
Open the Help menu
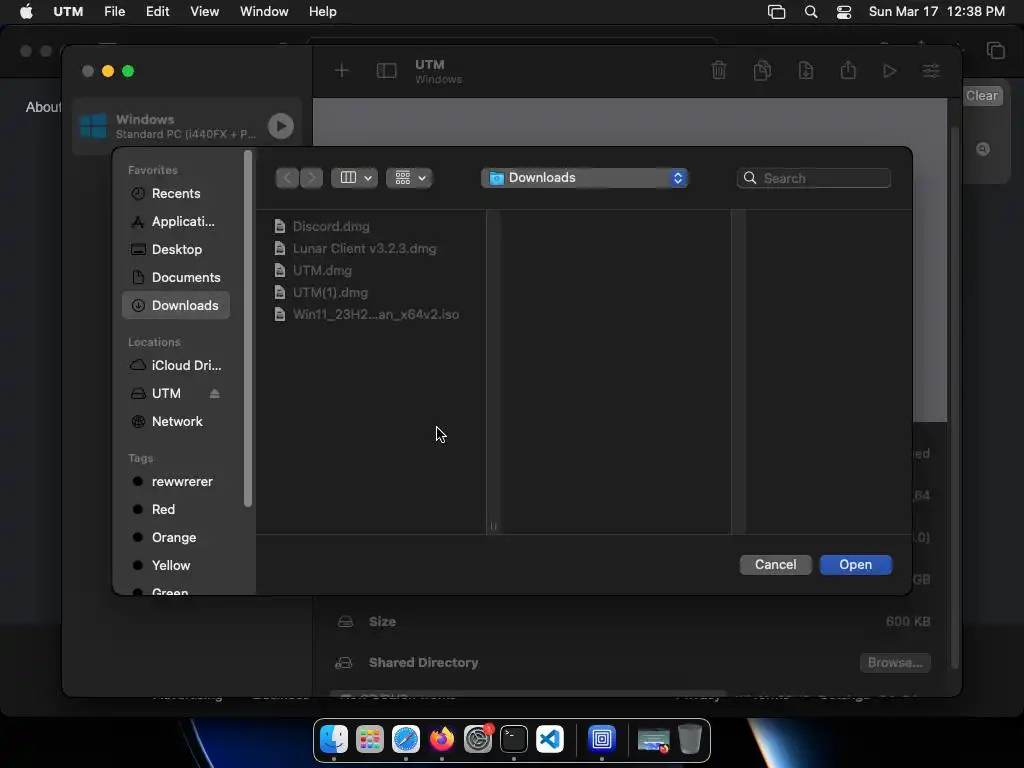(323, 12)
